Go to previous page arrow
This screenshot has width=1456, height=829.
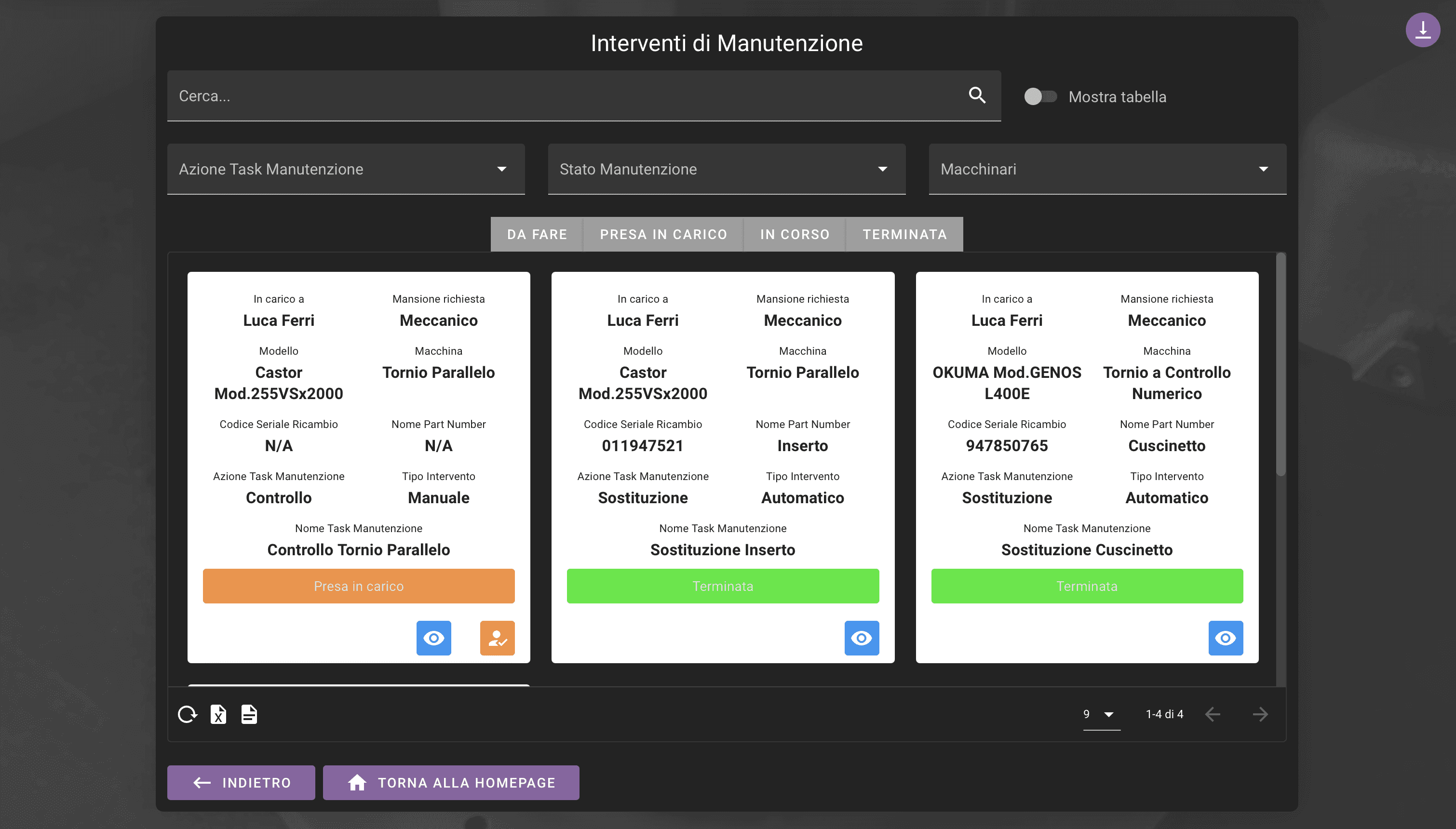[1213, 714]
